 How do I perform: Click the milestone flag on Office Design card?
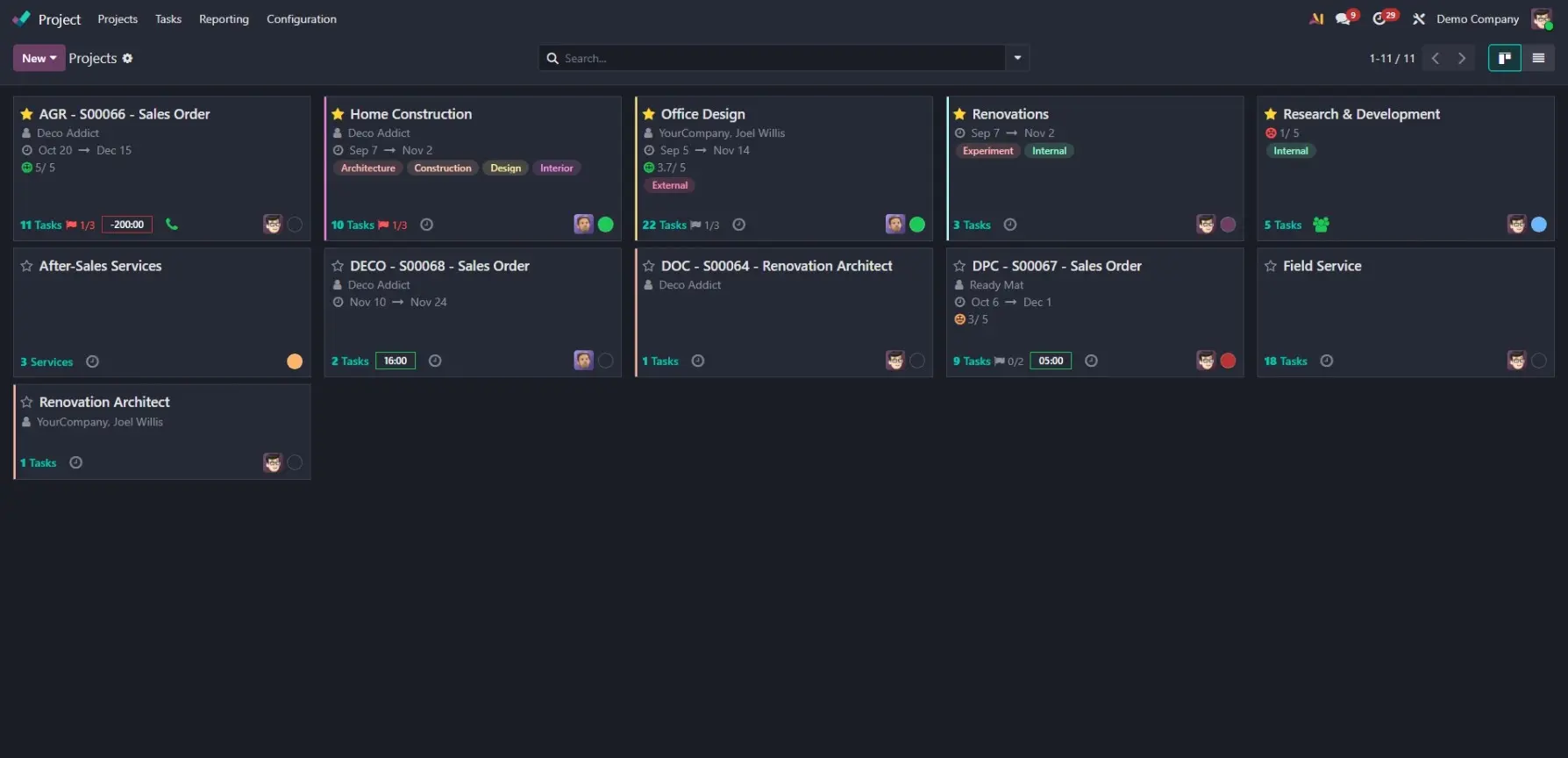coord(696,225)
